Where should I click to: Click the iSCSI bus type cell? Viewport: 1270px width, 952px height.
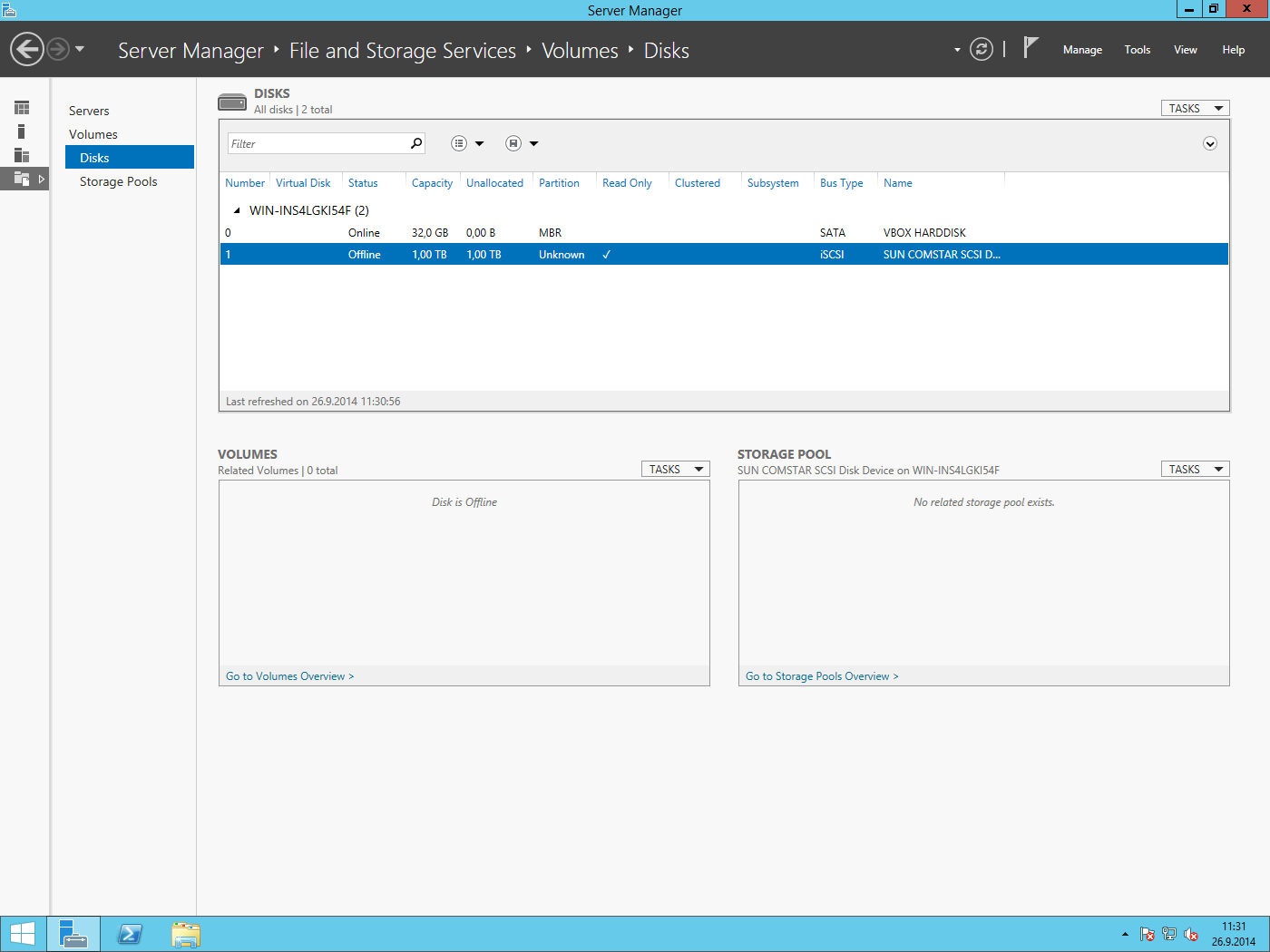(x=832, y=255)
